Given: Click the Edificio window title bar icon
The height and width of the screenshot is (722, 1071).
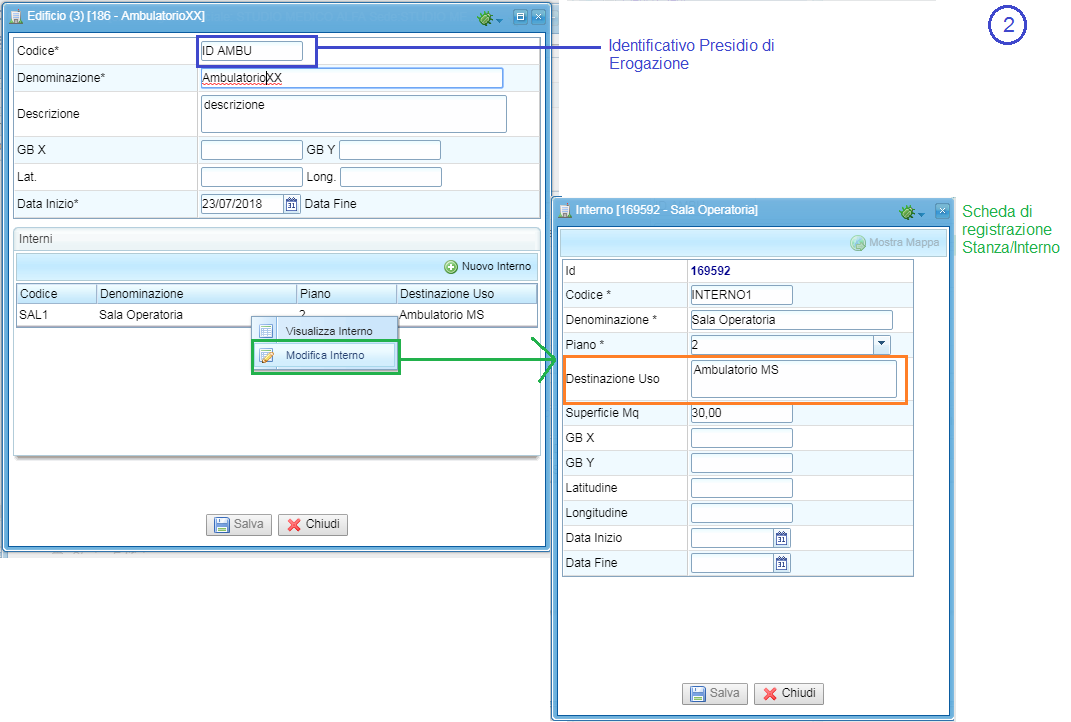Looking at the screenshot, I should tap(16, 16).
